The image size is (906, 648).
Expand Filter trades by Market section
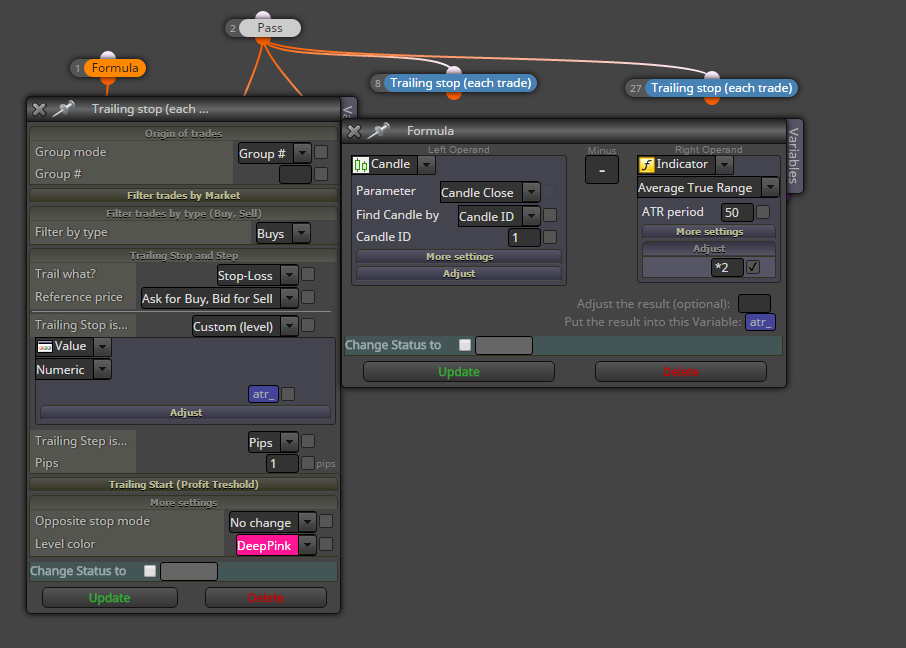[x=184, y=195]
